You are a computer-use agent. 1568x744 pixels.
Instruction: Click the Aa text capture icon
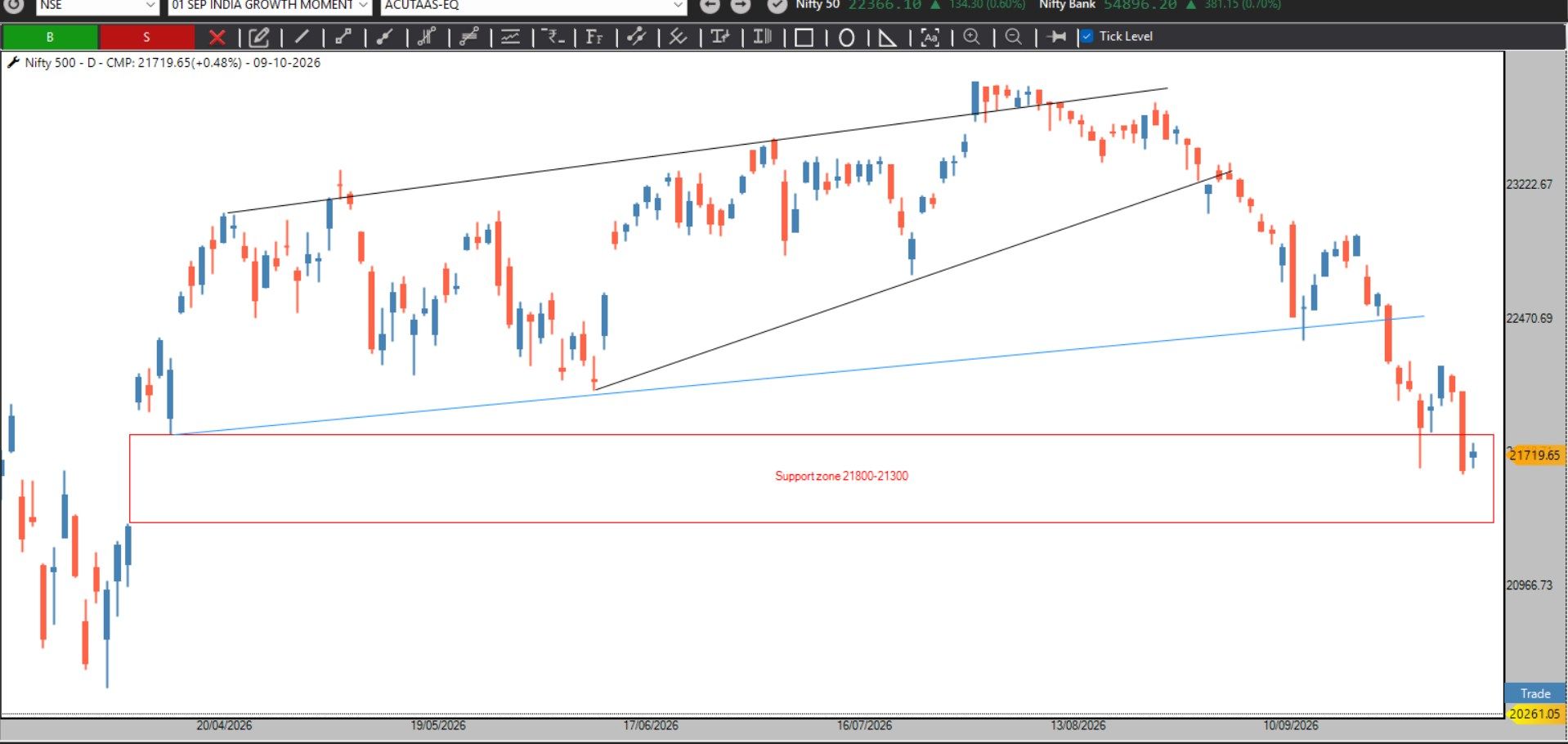click(x=930, y=38)
